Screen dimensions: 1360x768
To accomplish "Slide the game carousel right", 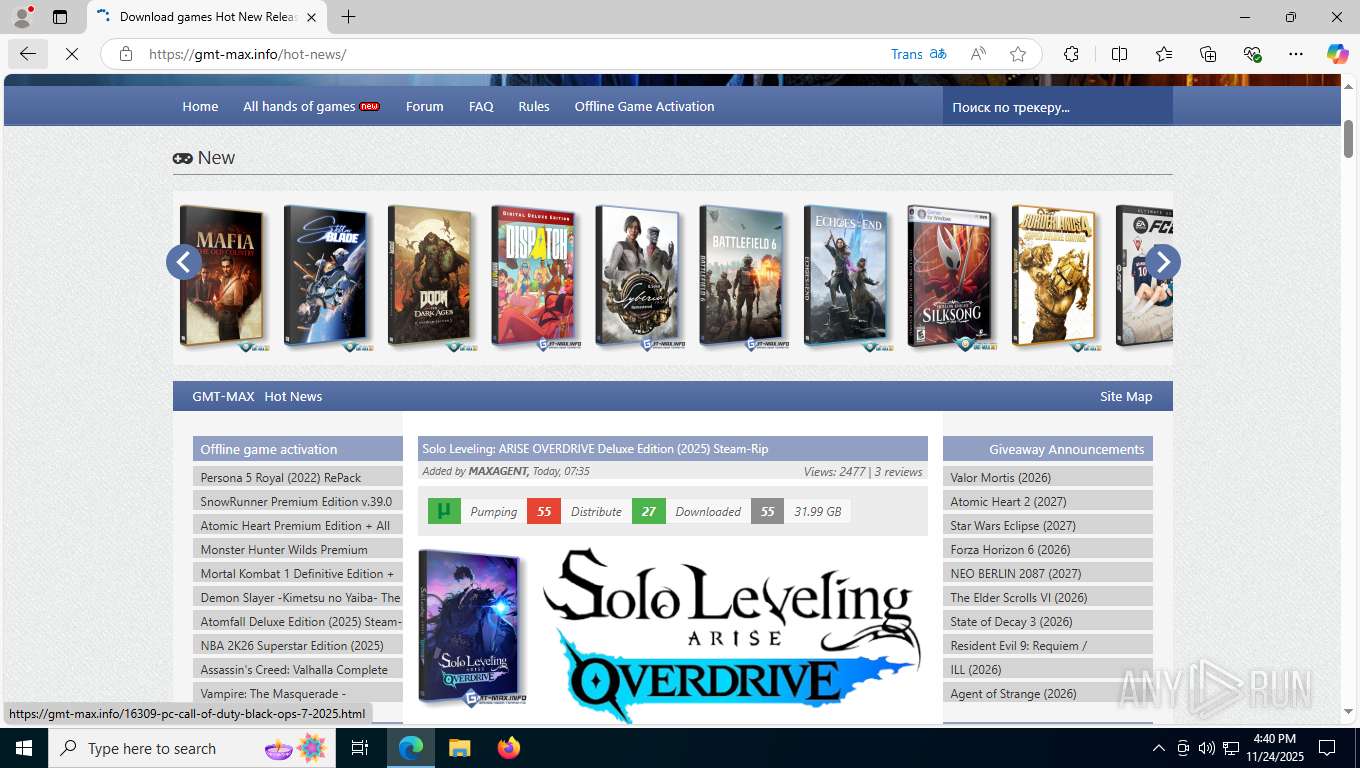I will [x=1162, y=262].
